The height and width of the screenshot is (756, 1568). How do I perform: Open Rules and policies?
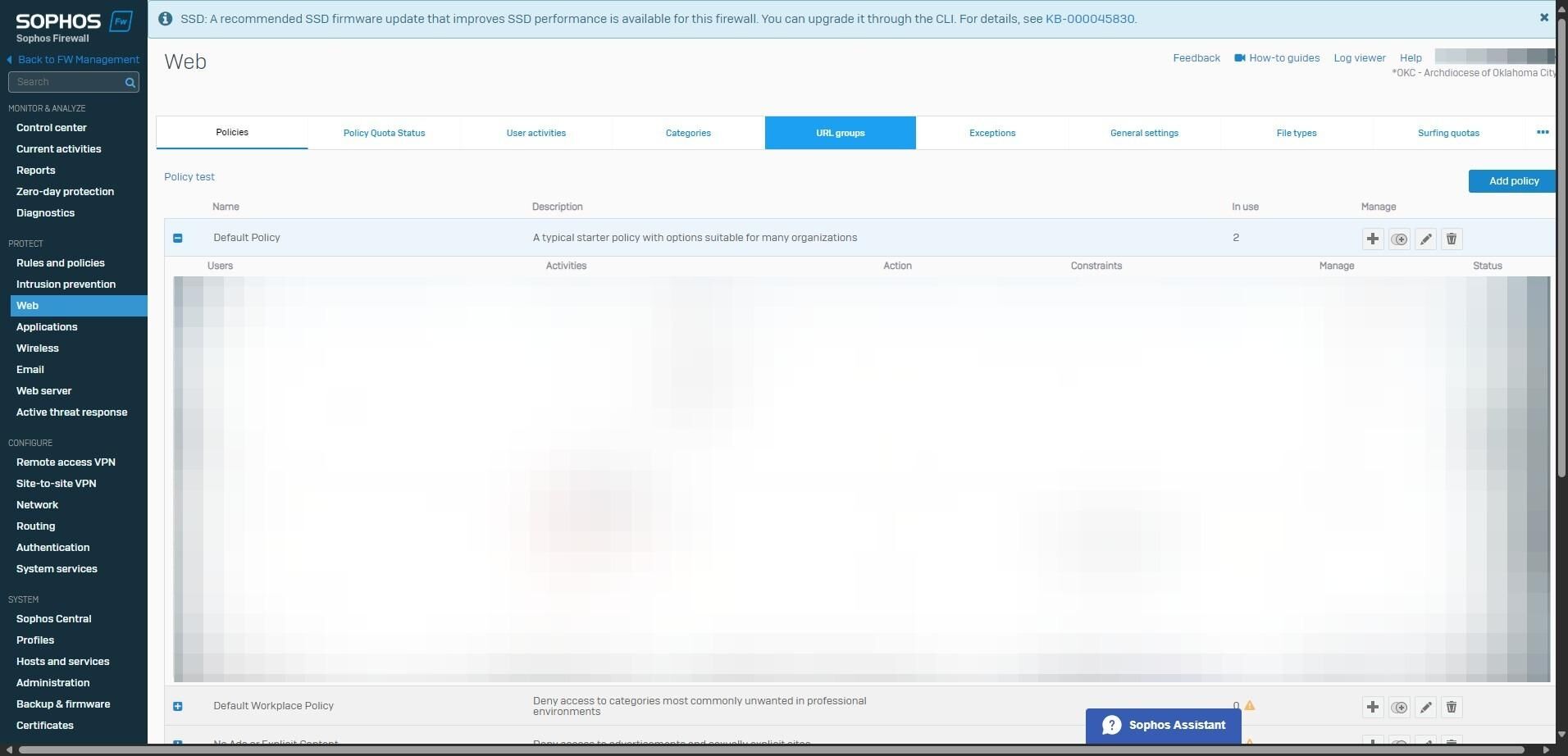click(61, 263)
